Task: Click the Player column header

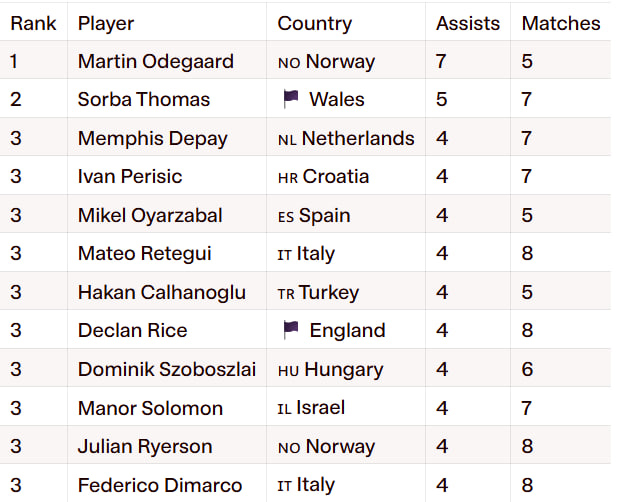Action: (106, 23)
